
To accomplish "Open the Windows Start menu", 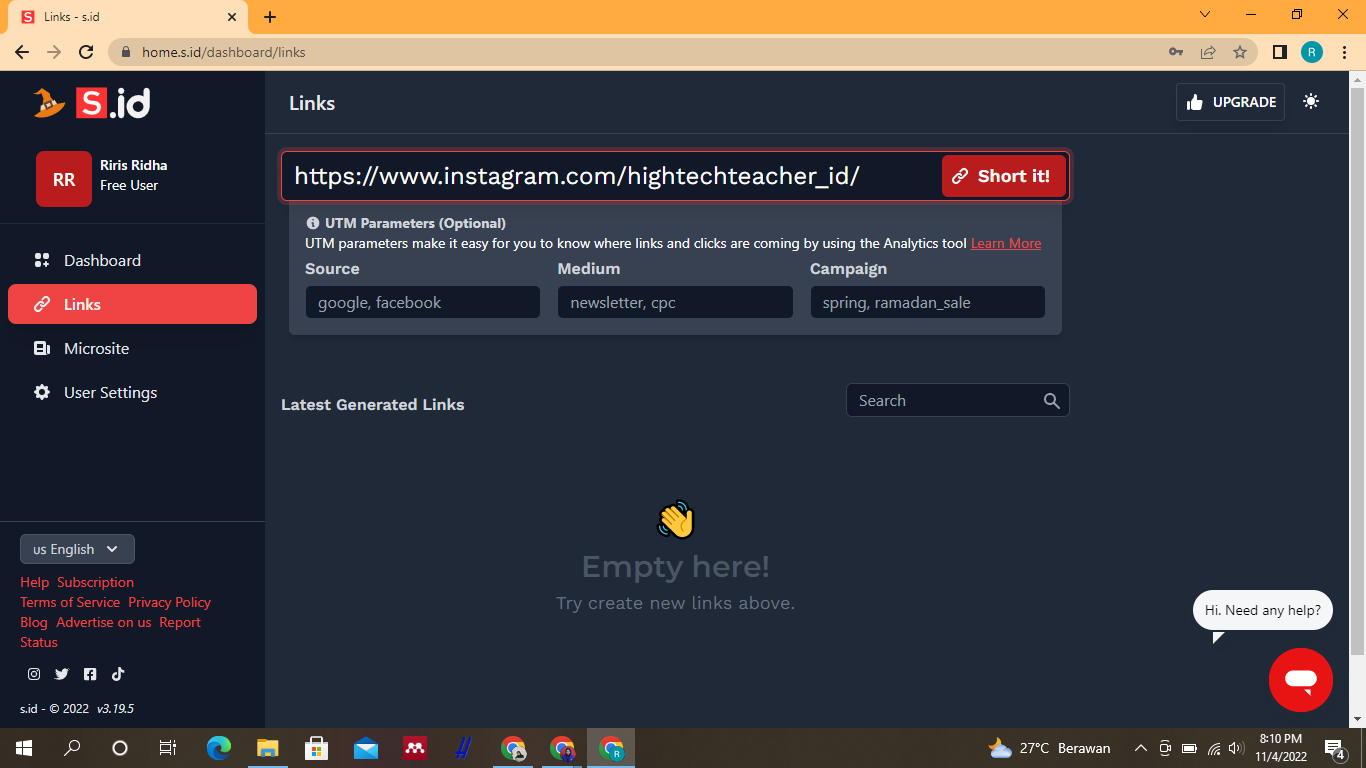I will 24,748.
